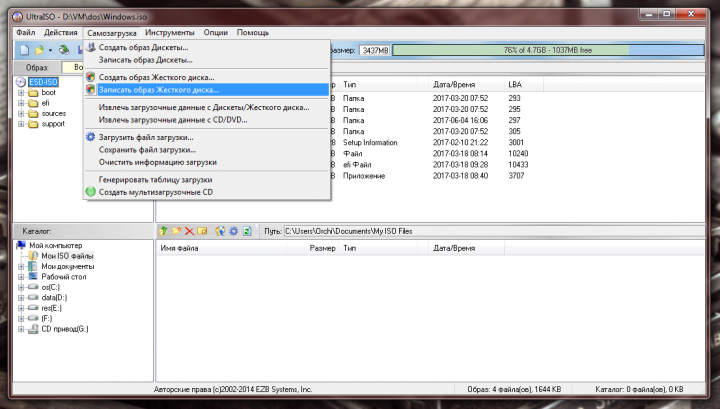Image resolution: width=720 pixels, height=409 pixels.
Task: Click the Мой компьютер computer icon
Action: (21, 245)
